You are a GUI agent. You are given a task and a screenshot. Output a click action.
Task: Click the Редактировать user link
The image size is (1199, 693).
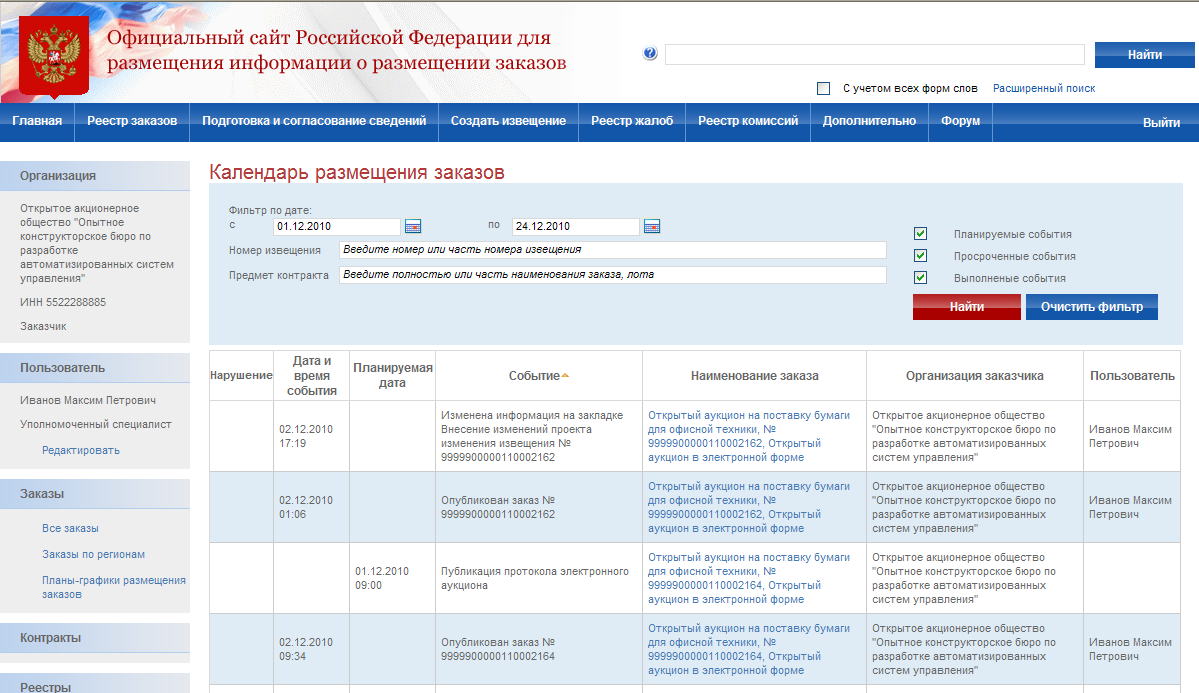(80, 451)
